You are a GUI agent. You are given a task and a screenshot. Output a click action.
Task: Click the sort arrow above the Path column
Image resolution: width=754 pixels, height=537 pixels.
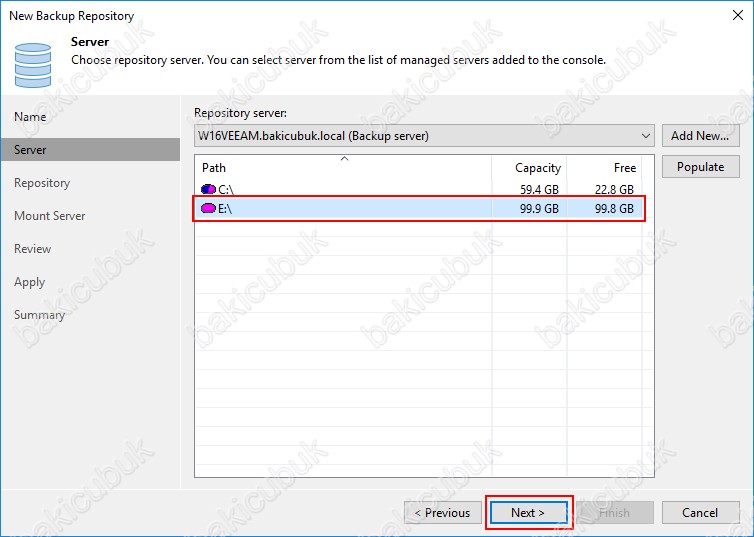344,158
